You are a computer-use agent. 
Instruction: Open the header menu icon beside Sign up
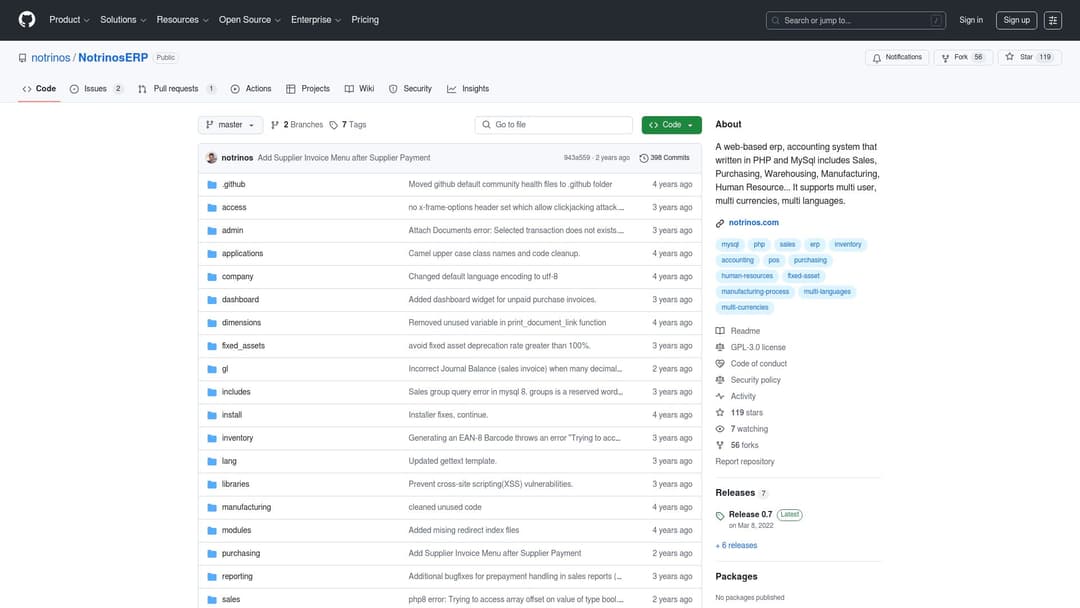[1052, 20]
